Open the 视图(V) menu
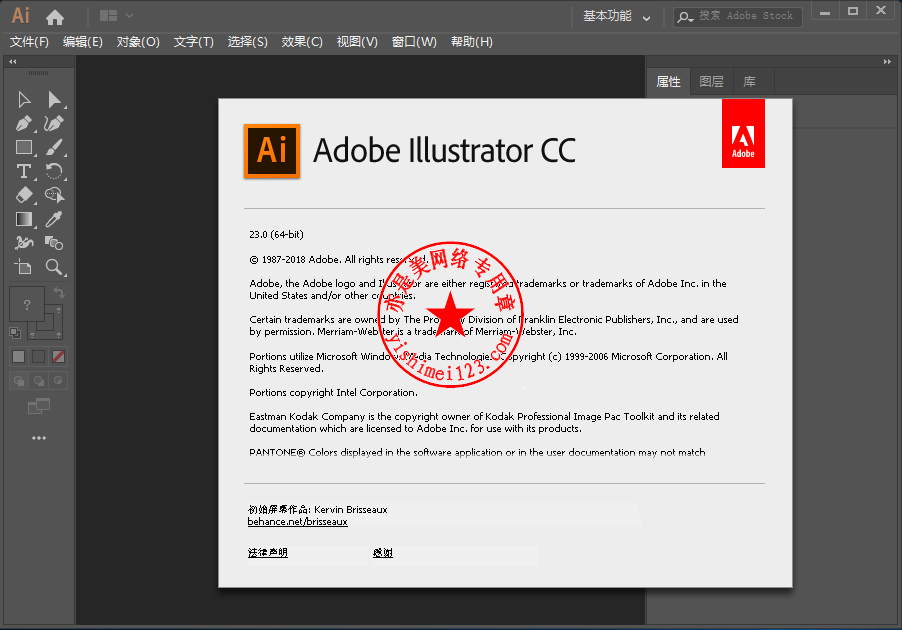 [357, 42]
